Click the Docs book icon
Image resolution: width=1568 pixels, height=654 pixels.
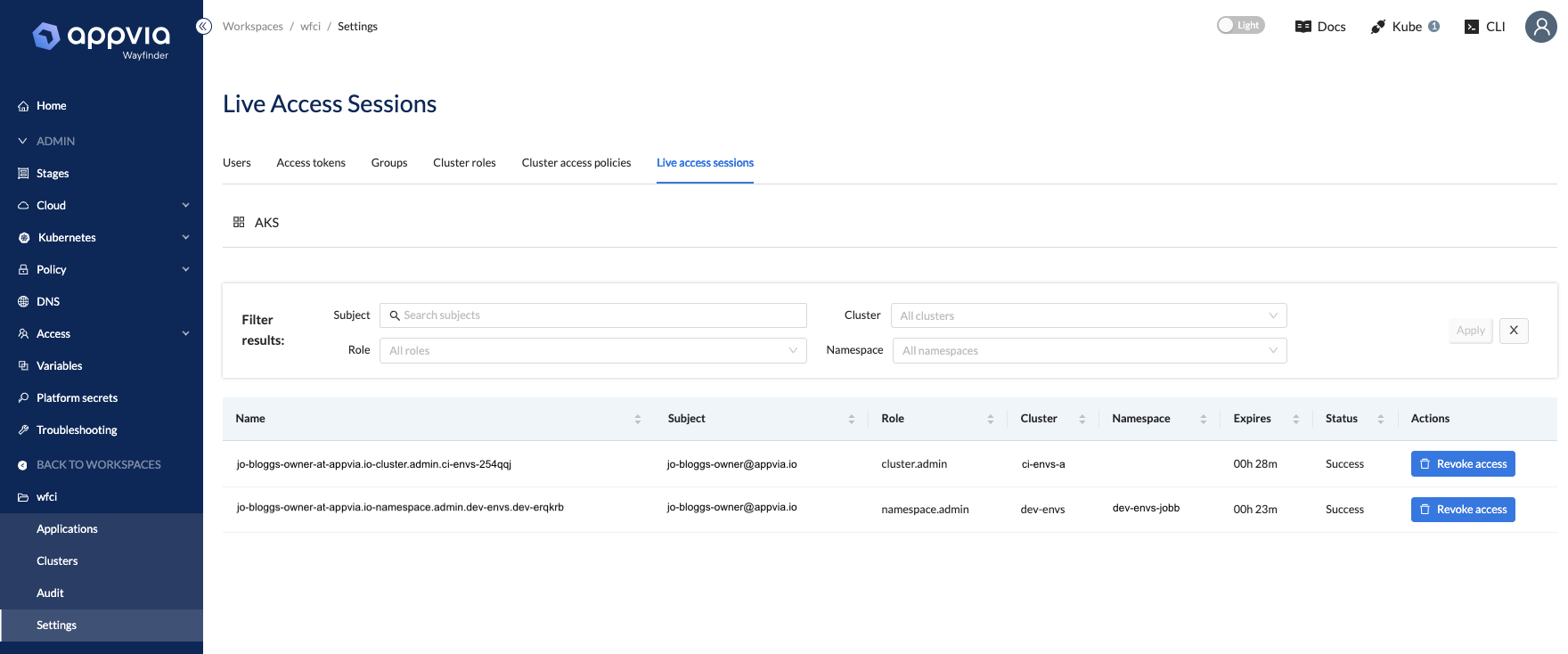1303,27
